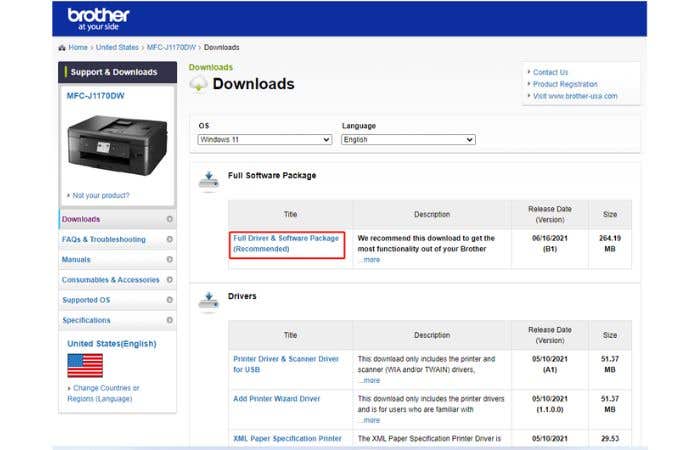Click Drivers section download icon
The height and width of the screenshot is (450, 700).
pos(208,301)
